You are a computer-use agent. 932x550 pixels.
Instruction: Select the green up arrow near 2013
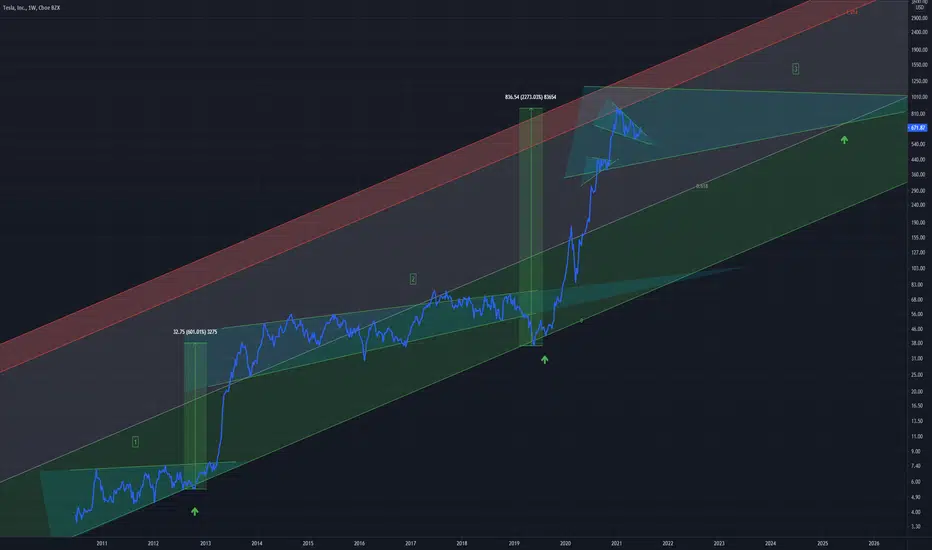click(195, 511)
